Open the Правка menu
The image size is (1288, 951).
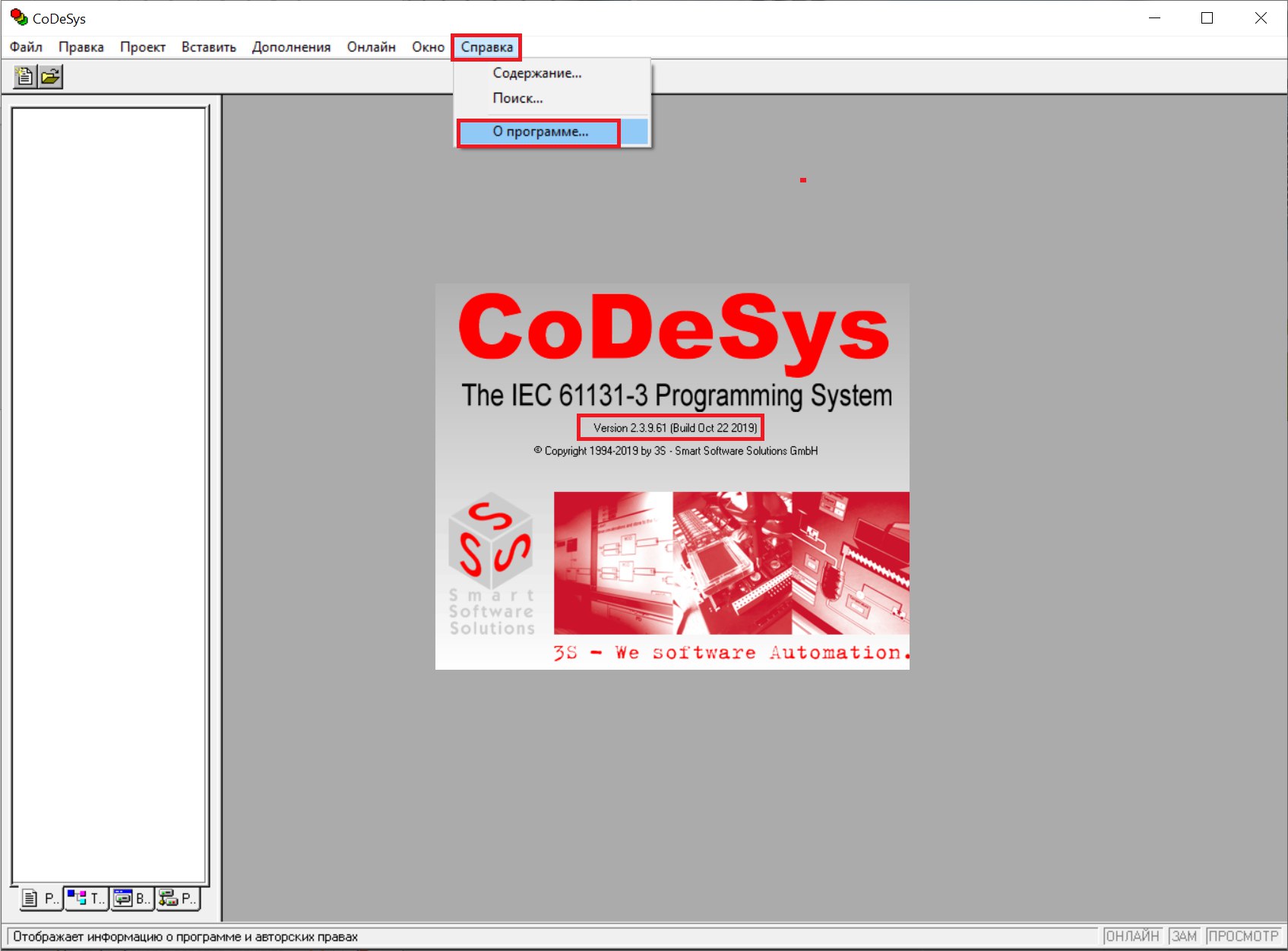click(81, 47)
